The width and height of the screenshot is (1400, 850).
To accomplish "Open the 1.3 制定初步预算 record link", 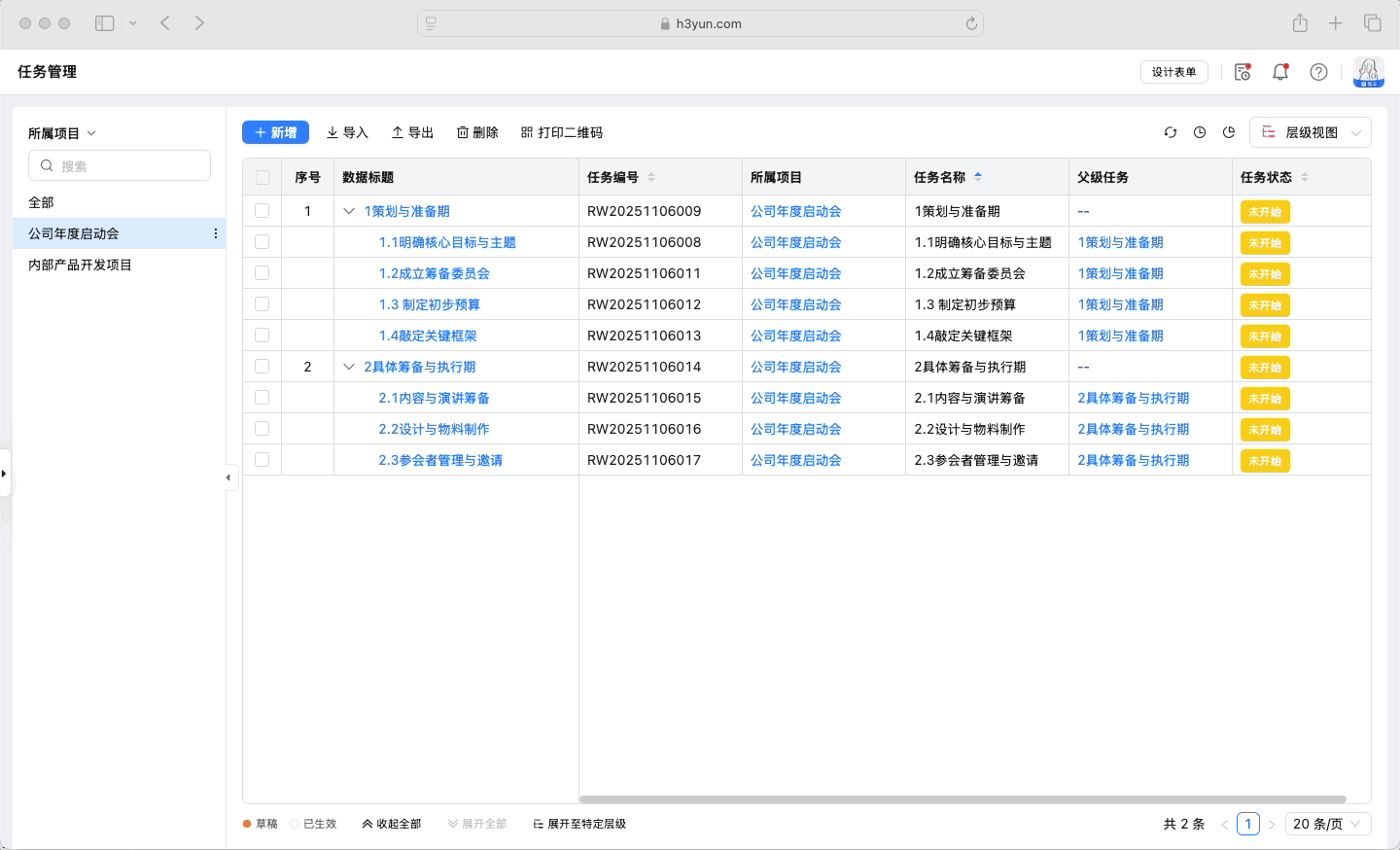I will tap(429, 304).
